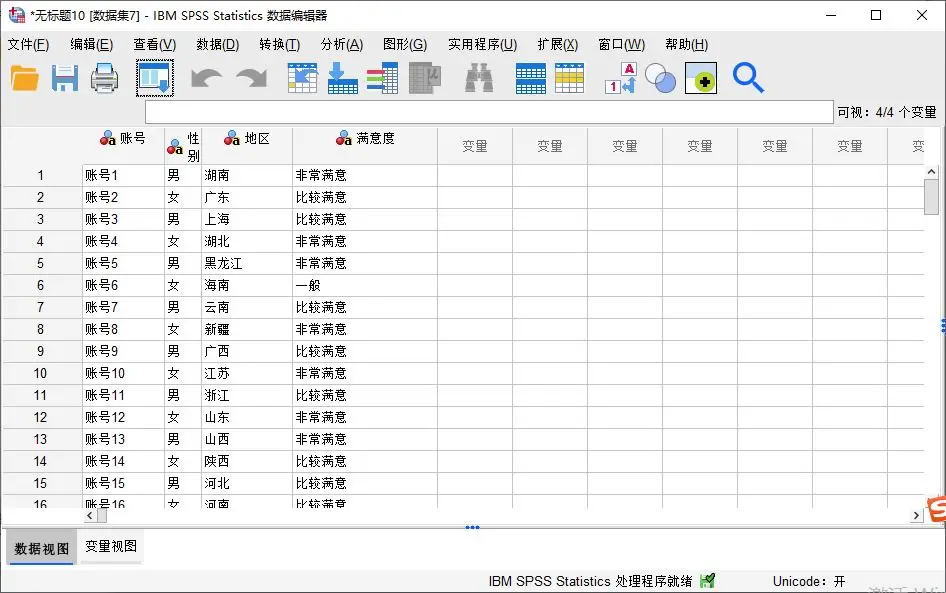Switch to the 变量视图 tab

point(111,547)
